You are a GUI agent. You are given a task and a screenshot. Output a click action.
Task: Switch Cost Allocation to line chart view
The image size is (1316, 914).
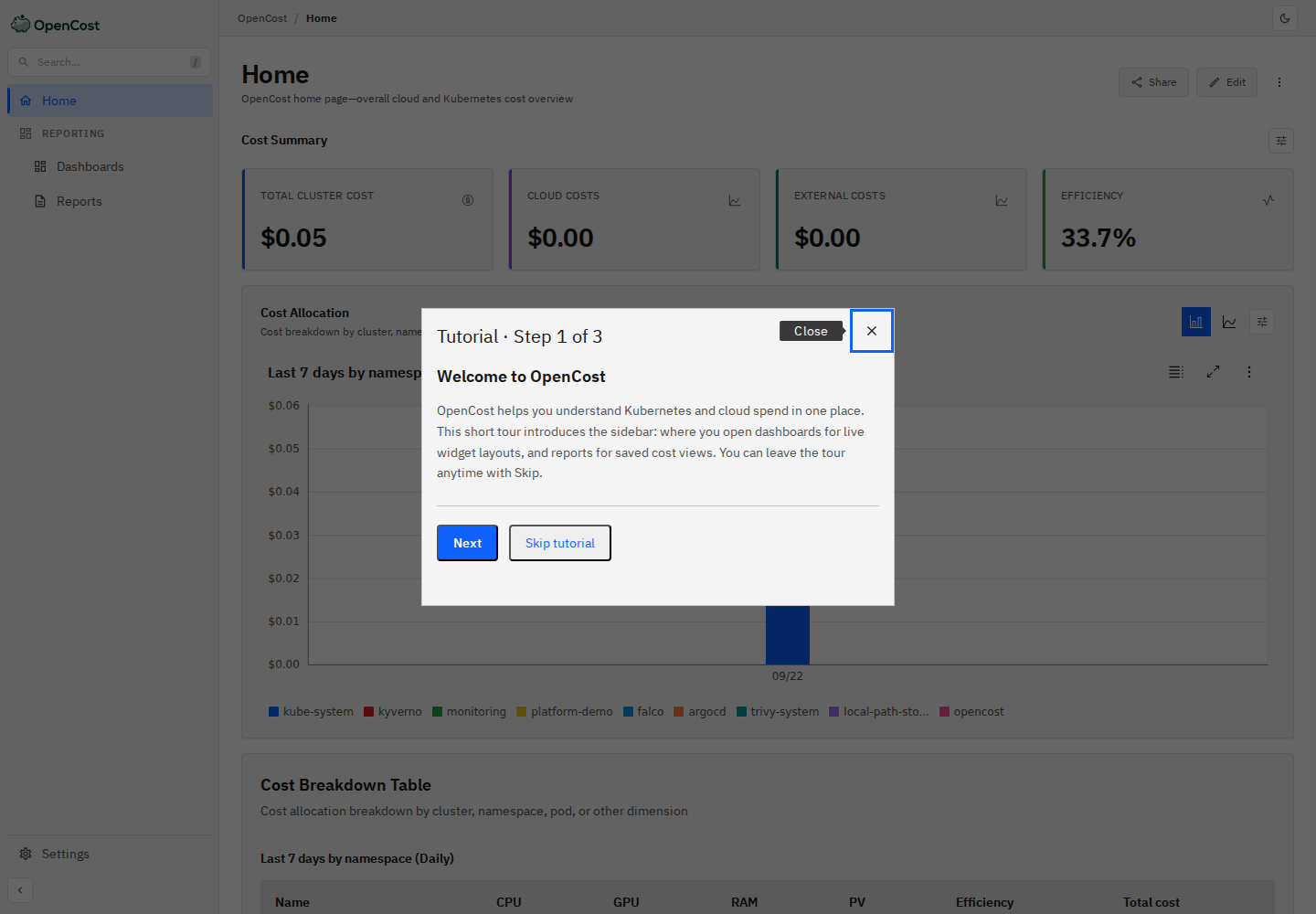[x=1229, y=322]
